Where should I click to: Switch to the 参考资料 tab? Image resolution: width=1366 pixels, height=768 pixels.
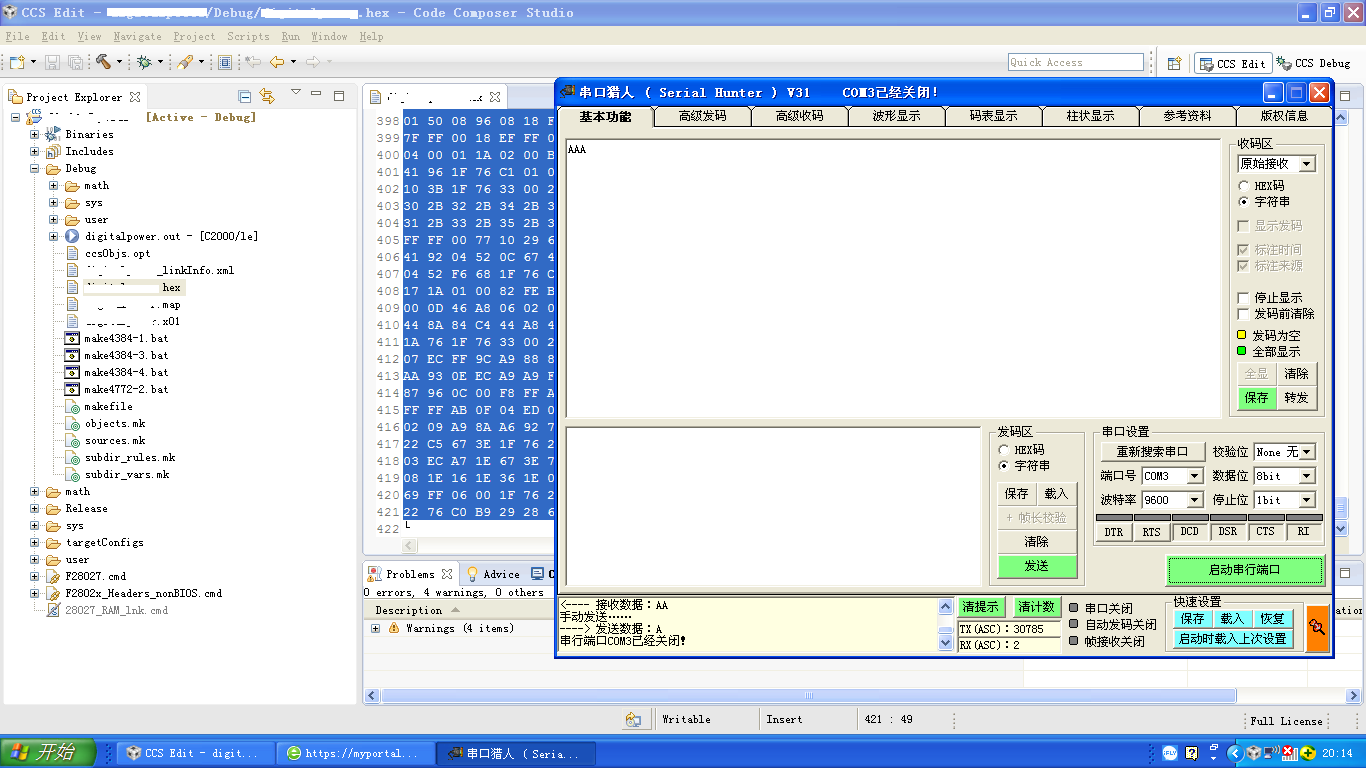tap(1187, 116)
